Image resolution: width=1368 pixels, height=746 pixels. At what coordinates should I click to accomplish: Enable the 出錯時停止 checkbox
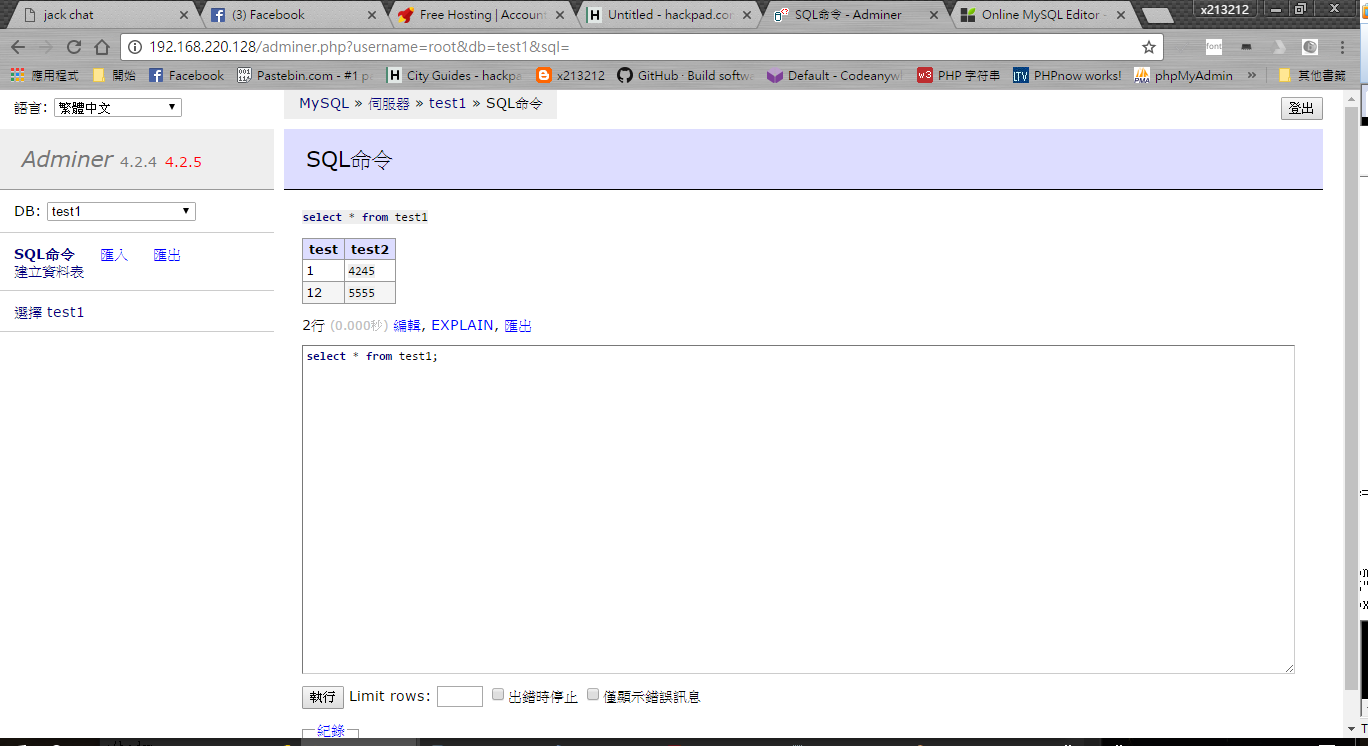click(x=498, y=695)
